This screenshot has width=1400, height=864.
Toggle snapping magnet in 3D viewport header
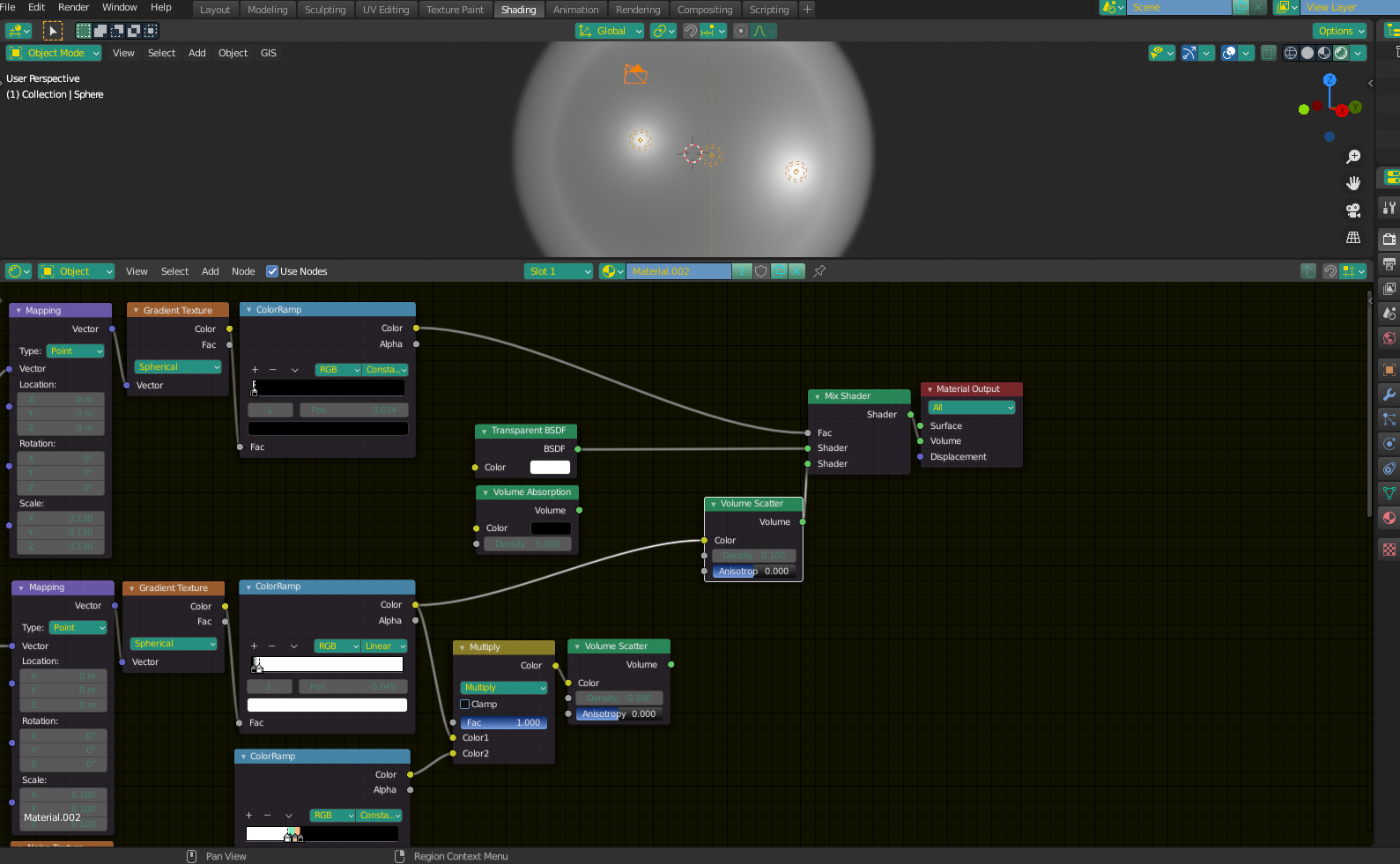point(691,31)
